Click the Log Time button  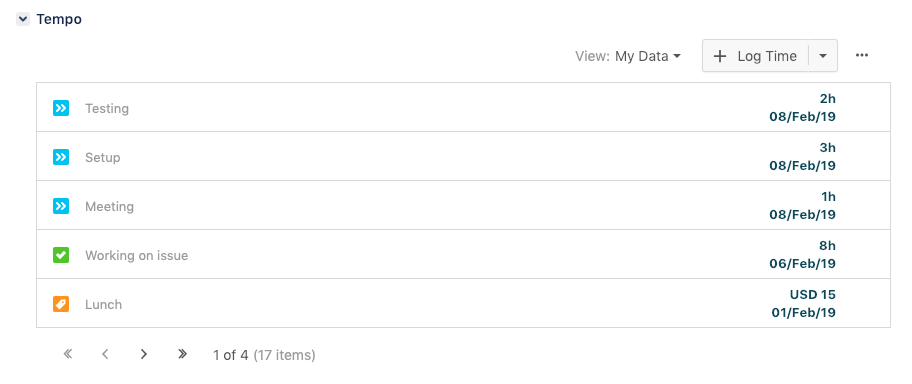pos(755,56)
